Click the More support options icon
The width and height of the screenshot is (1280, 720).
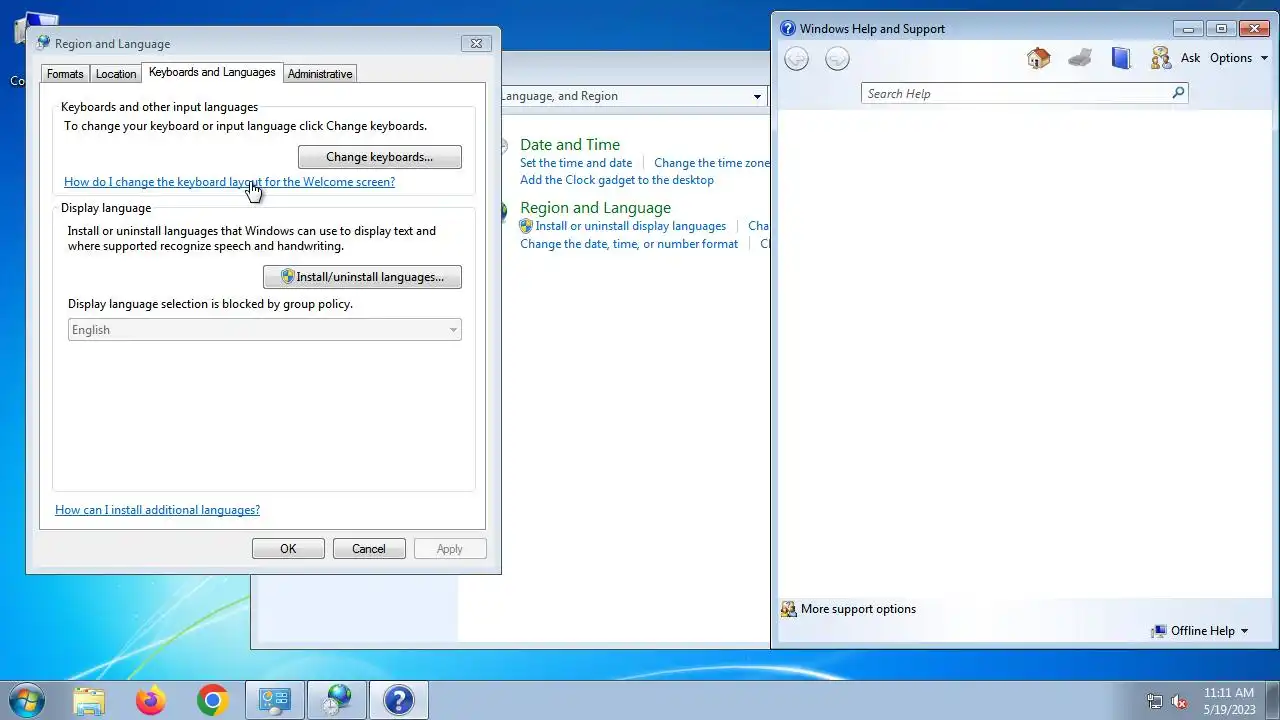click(x=788, y=609)
